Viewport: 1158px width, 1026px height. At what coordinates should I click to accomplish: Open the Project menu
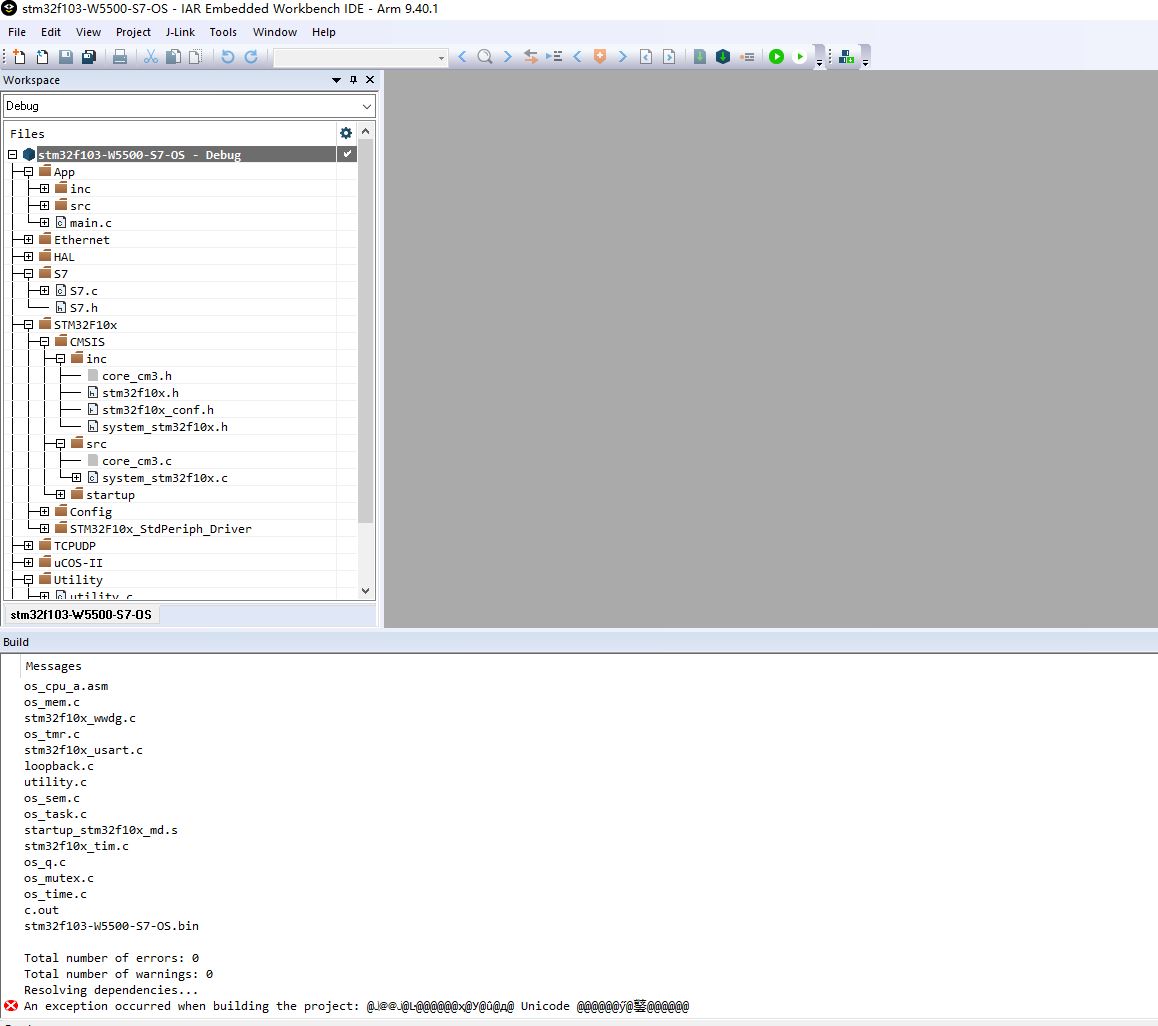pos(133,33)
